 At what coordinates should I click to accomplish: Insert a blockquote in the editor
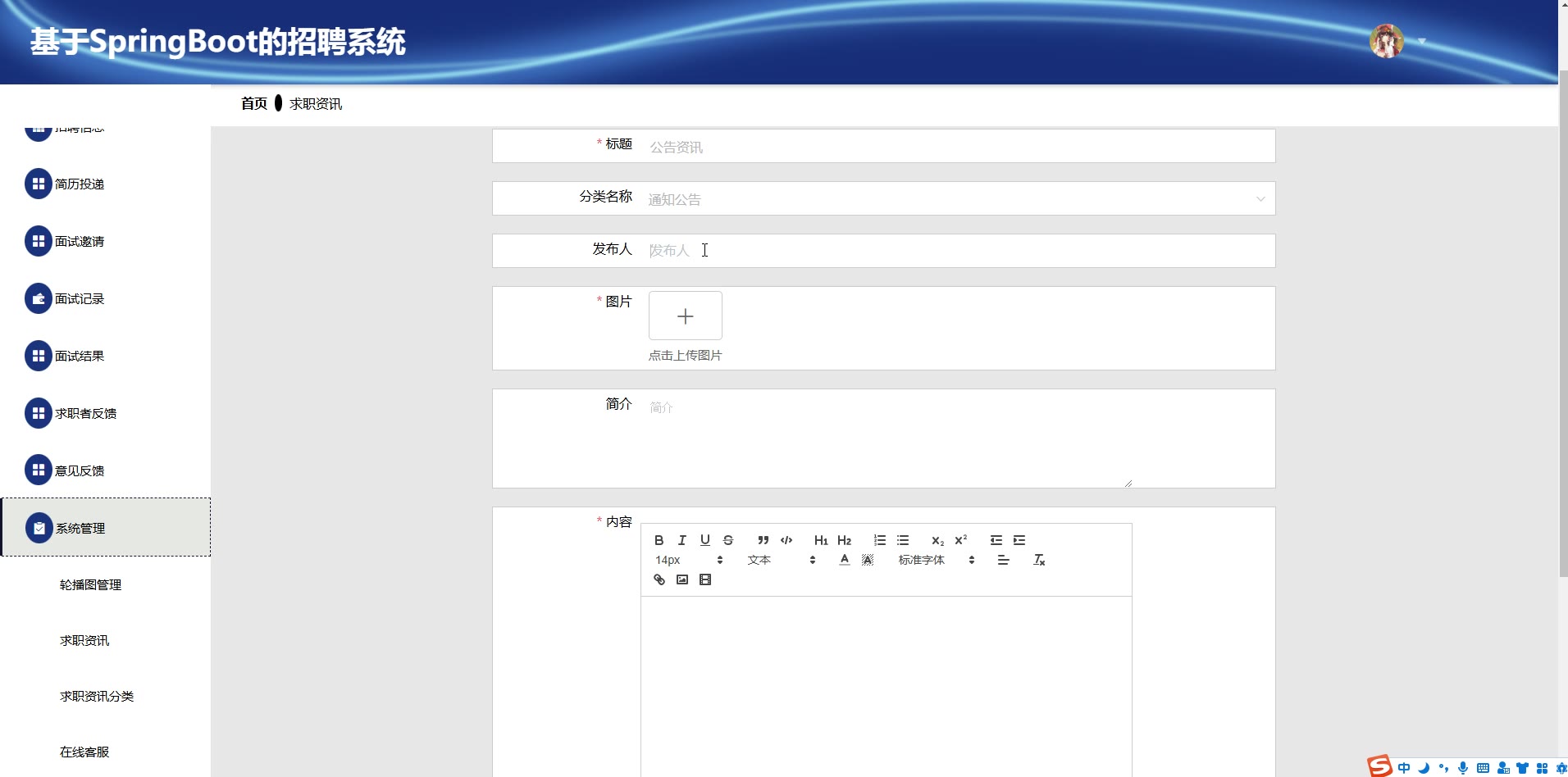(763, 540)
